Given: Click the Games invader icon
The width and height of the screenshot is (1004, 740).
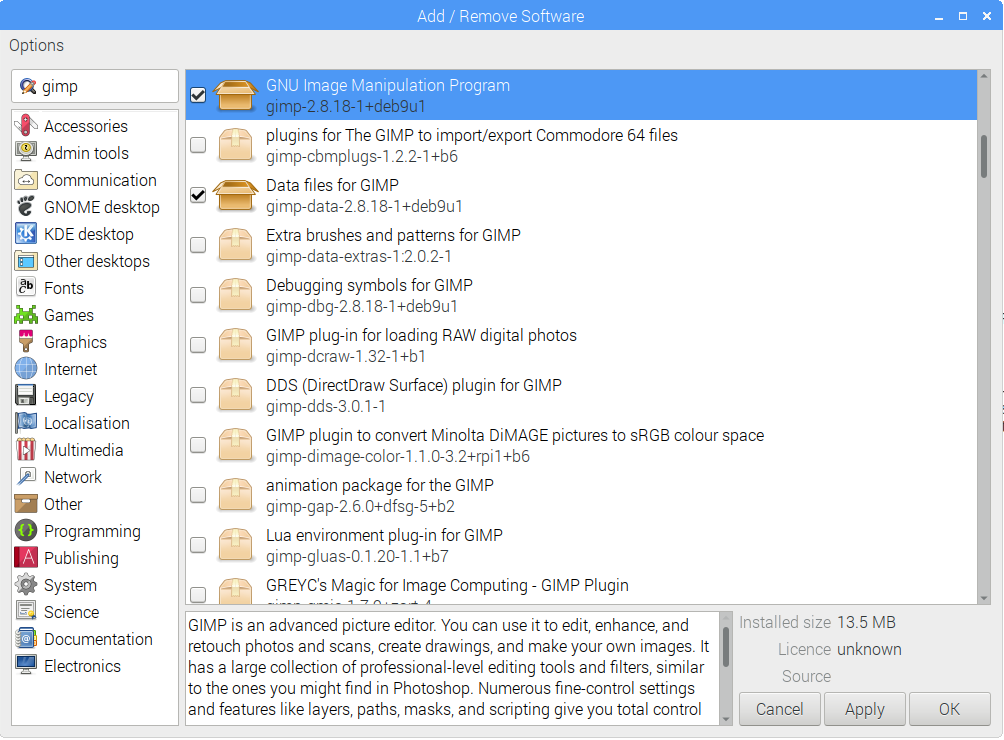Looking at the screenshot, I should pos(26,315).
